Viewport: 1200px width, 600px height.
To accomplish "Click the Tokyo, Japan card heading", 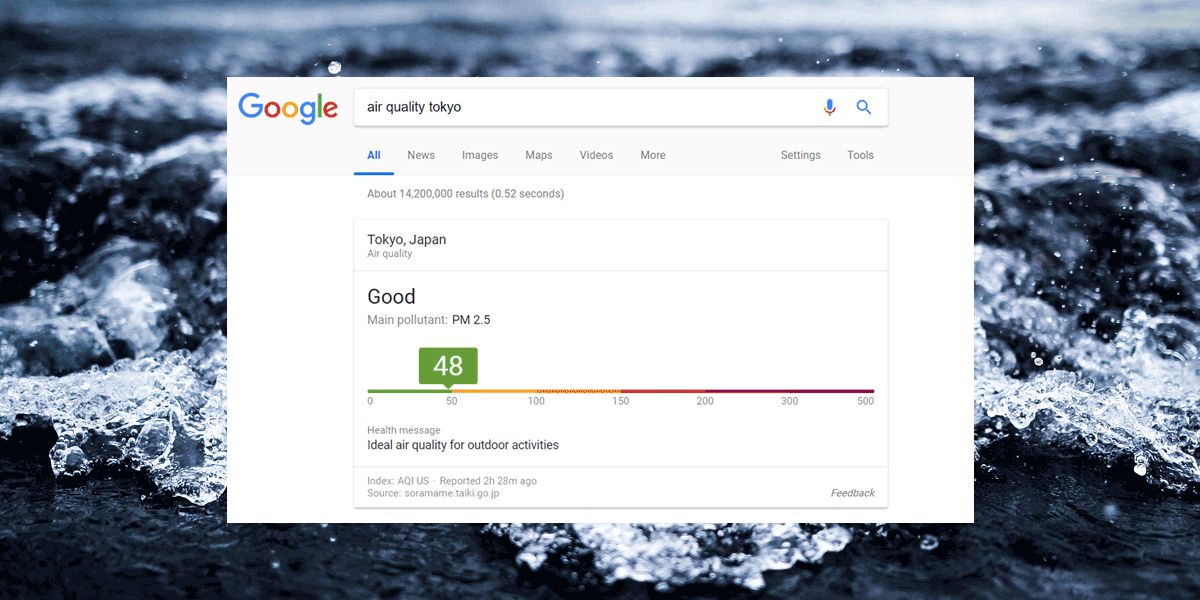I will (x=407, y=240).
